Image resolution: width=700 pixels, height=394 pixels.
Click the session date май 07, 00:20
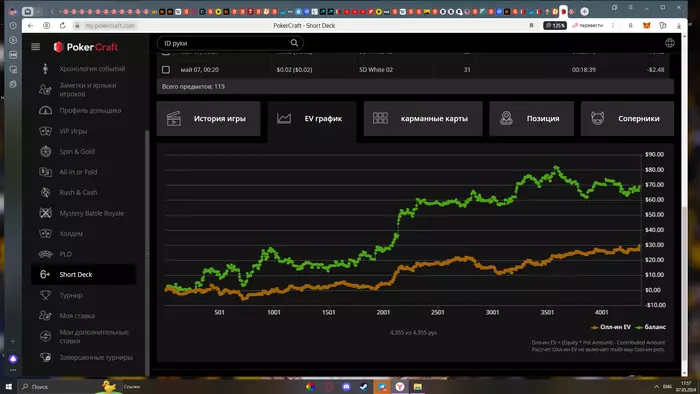(x=200, y=70)
